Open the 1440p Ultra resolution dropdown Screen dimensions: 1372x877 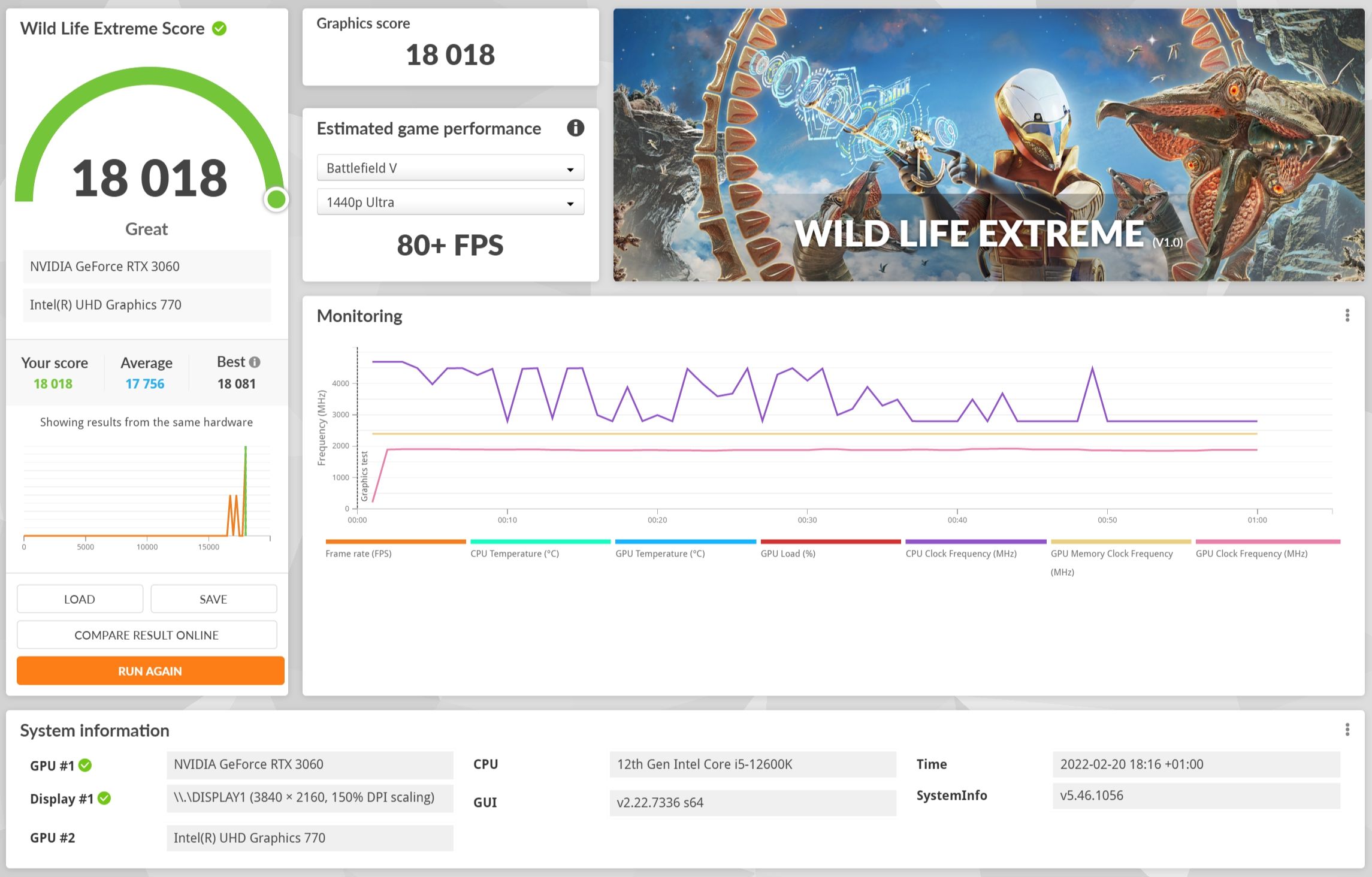[x=450, y=202]
